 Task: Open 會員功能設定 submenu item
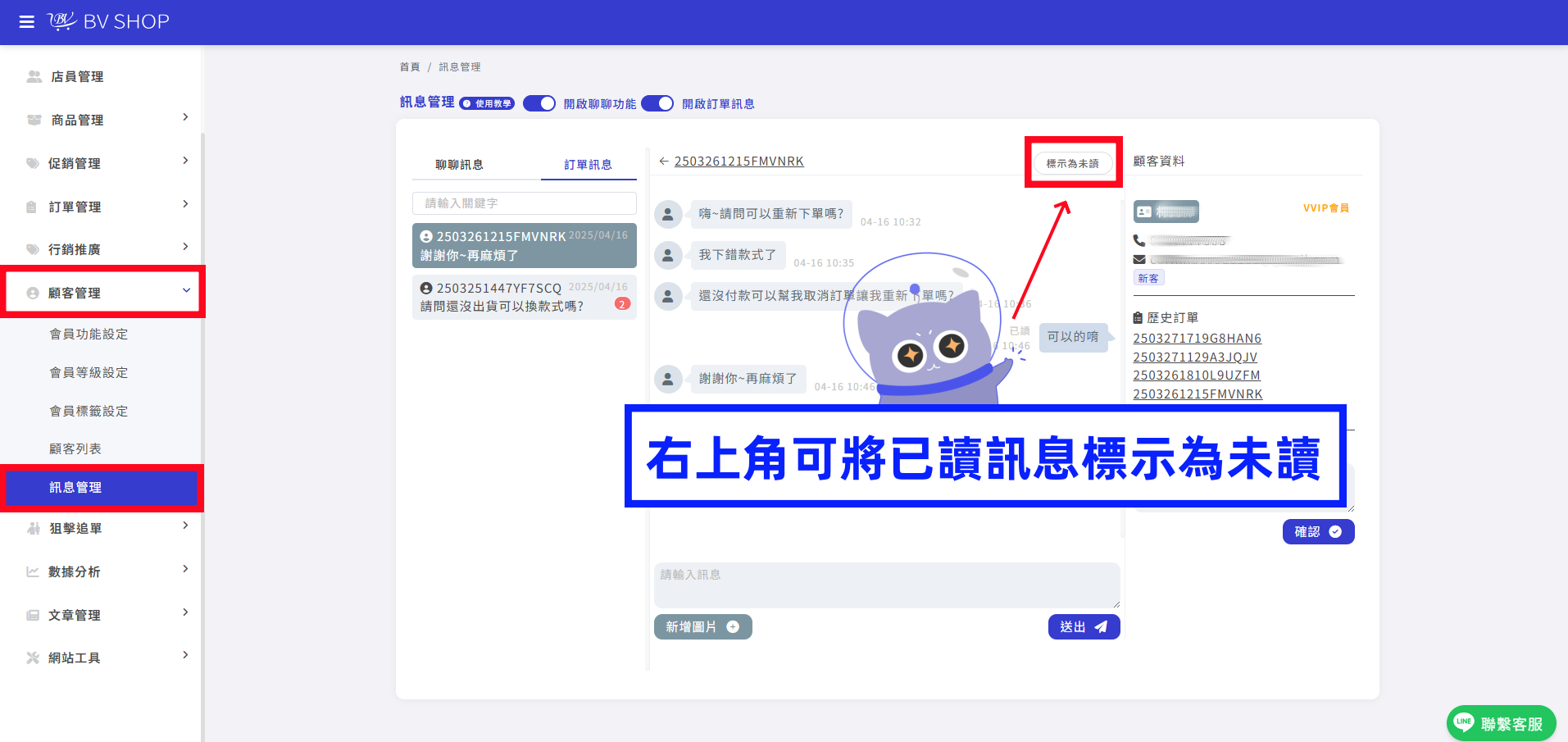click(x=89, y=334)
